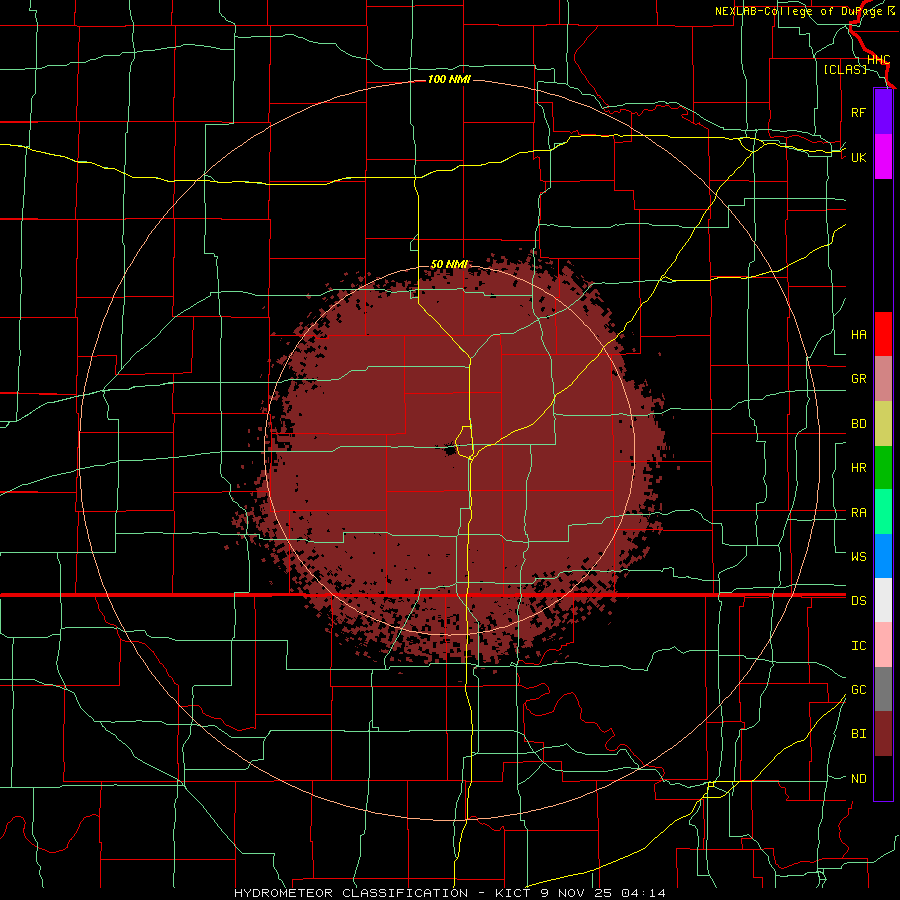Click the 'HHC' product code text
The width and height of the screenshot is (900, 900).
pos(878,60)
